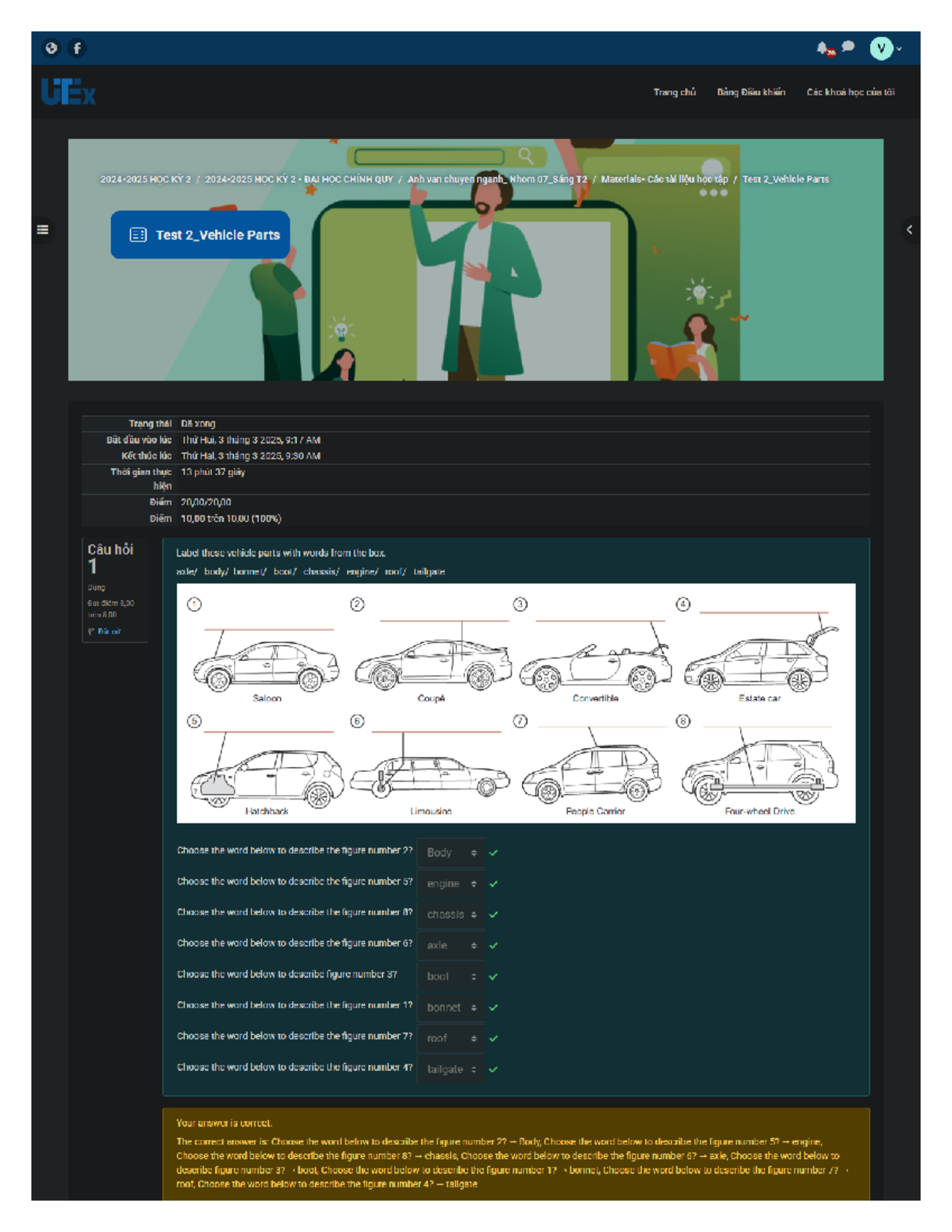The image size is (952, 1232).
Task: Open Bảng Điều khiển menu item
Action: pos(751,92)
